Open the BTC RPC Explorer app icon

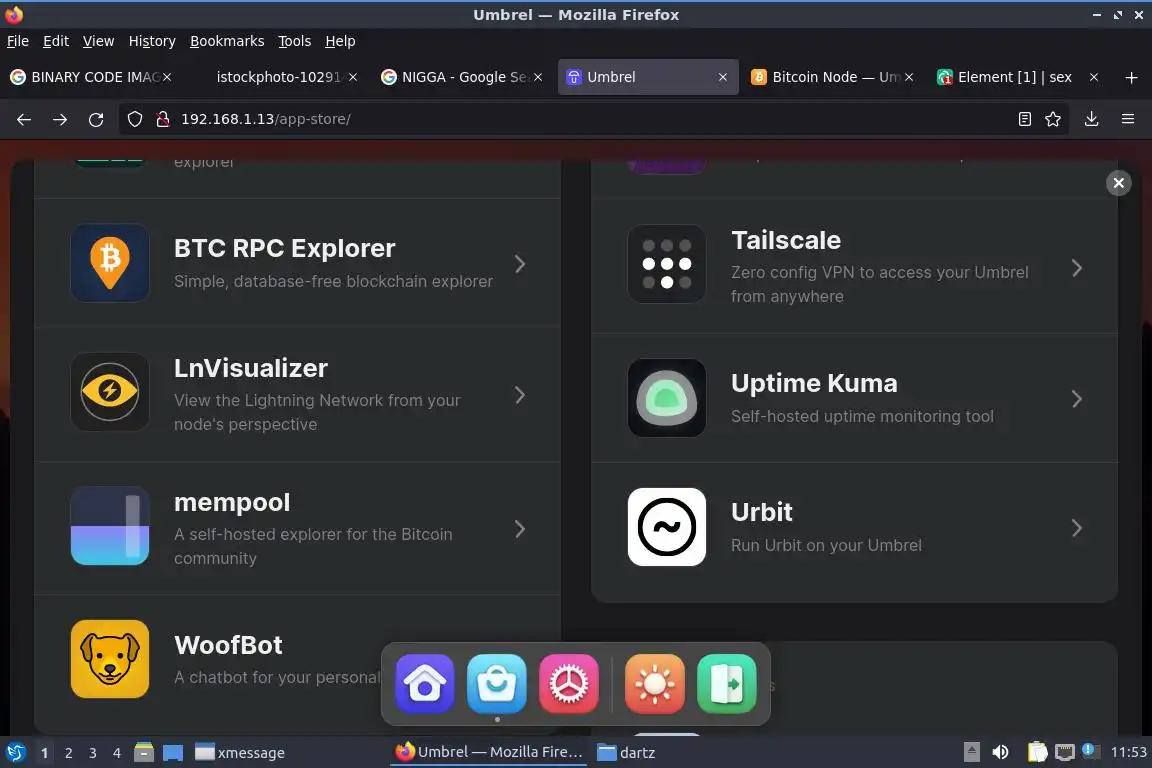click(x=109, y=263)
